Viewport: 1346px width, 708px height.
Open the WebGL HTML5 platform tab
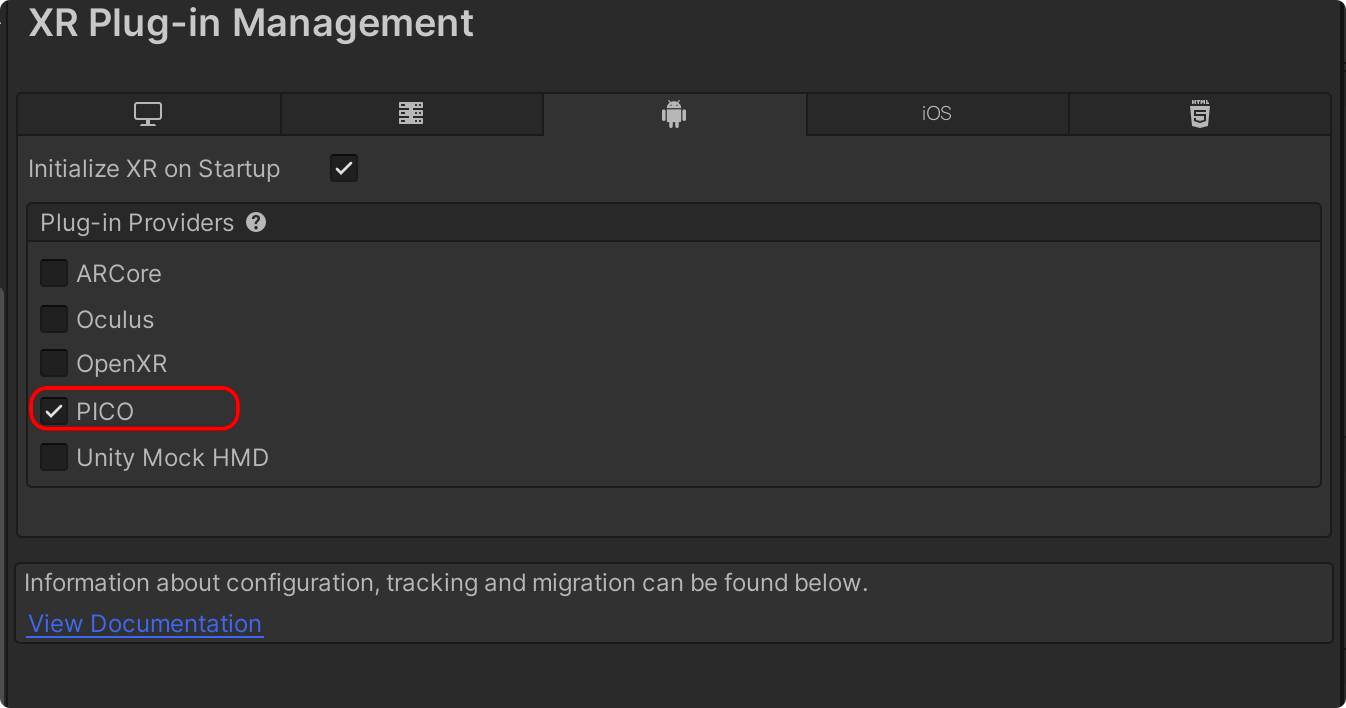pos(1199,114)
